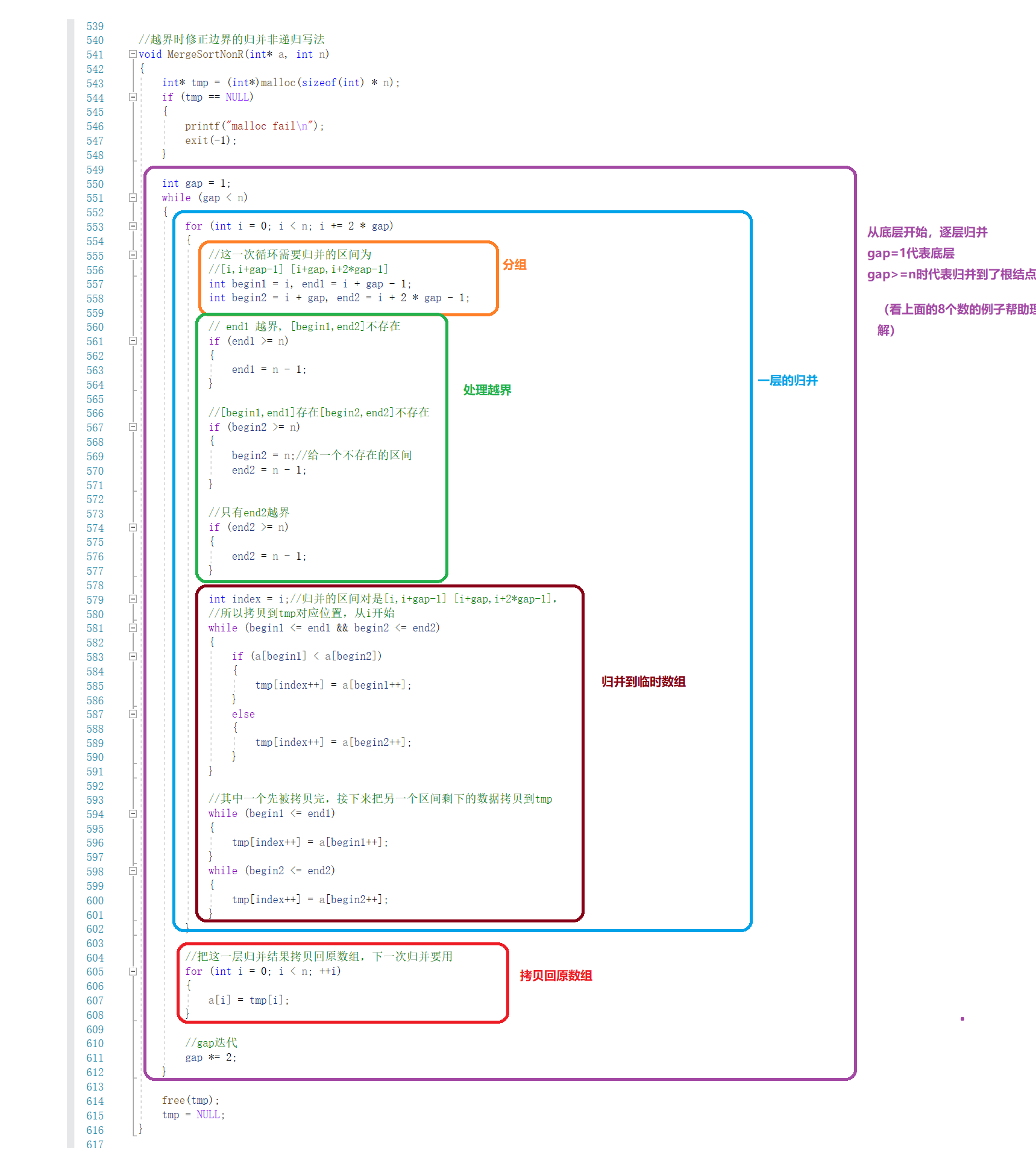Click the 'int gap = 1;' declaration
This screenshot has width=1036, height=1152.
196,183
